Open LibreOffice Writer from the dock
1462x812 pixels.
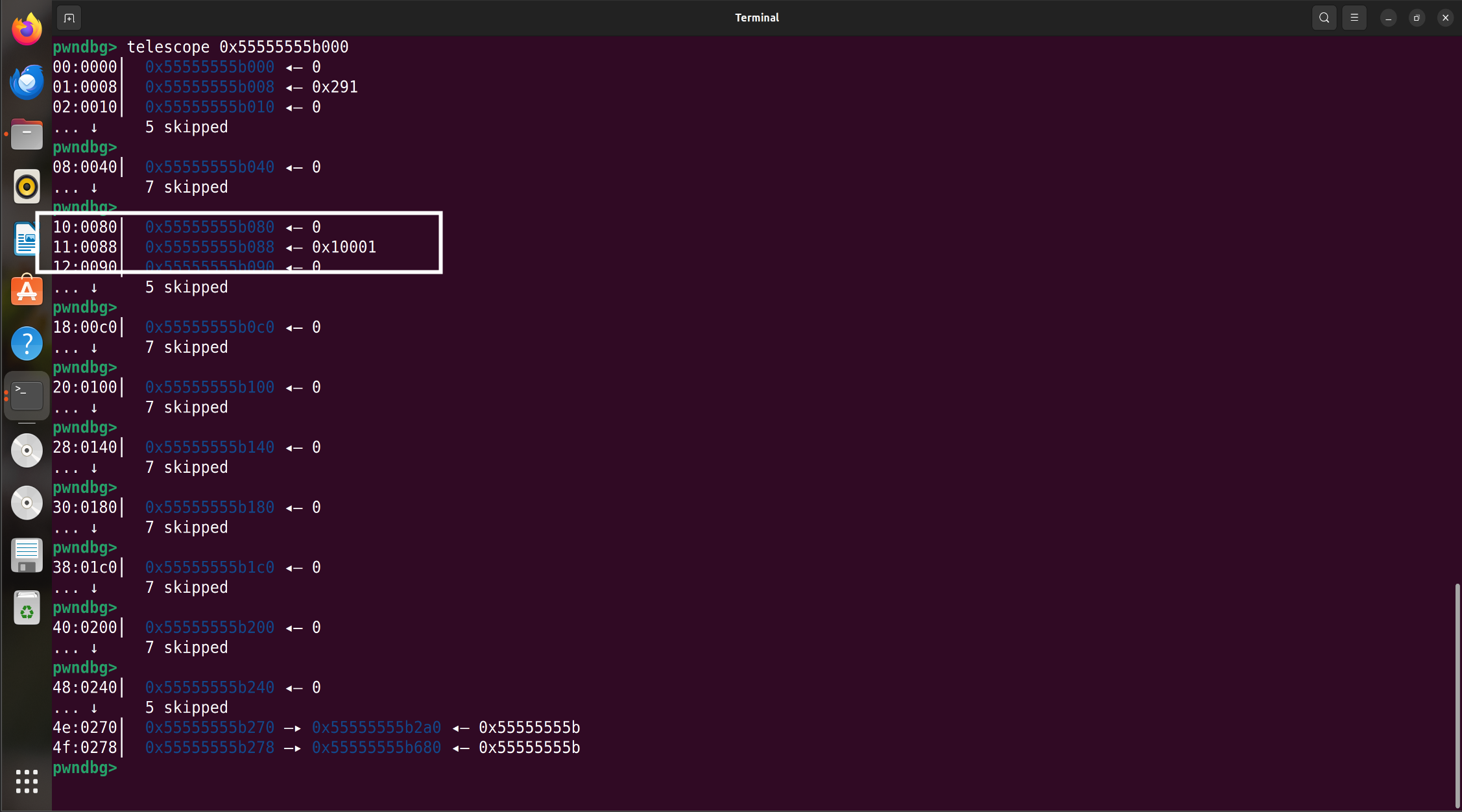point(27,239)
